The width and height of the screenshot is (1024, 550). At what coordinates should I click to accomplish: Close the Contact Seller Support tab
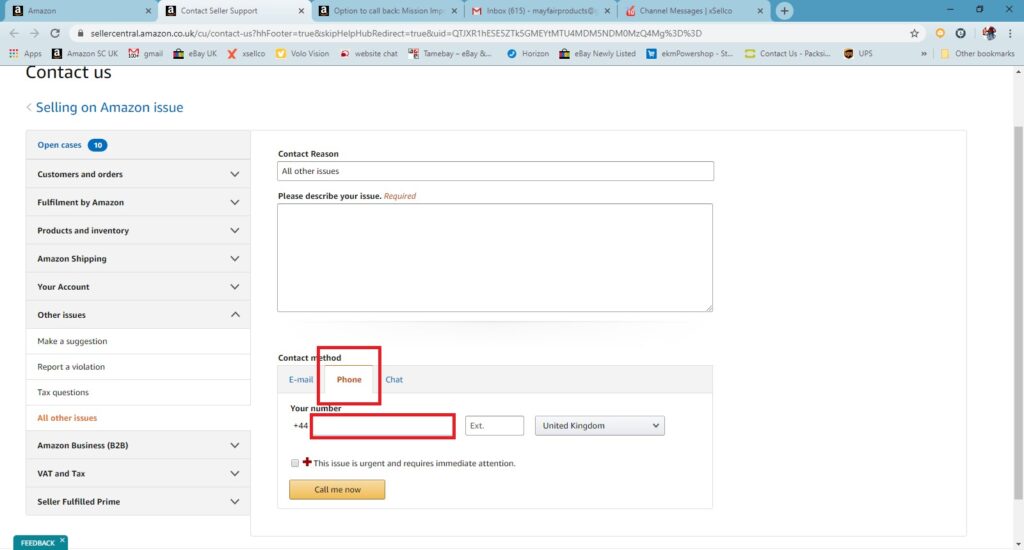coord(301,10)
